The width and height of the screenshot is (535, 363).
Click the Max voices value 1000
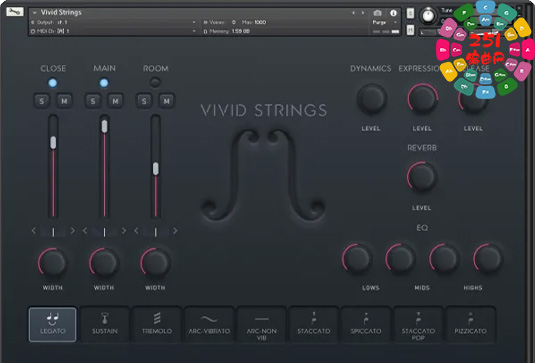point(260,22)
